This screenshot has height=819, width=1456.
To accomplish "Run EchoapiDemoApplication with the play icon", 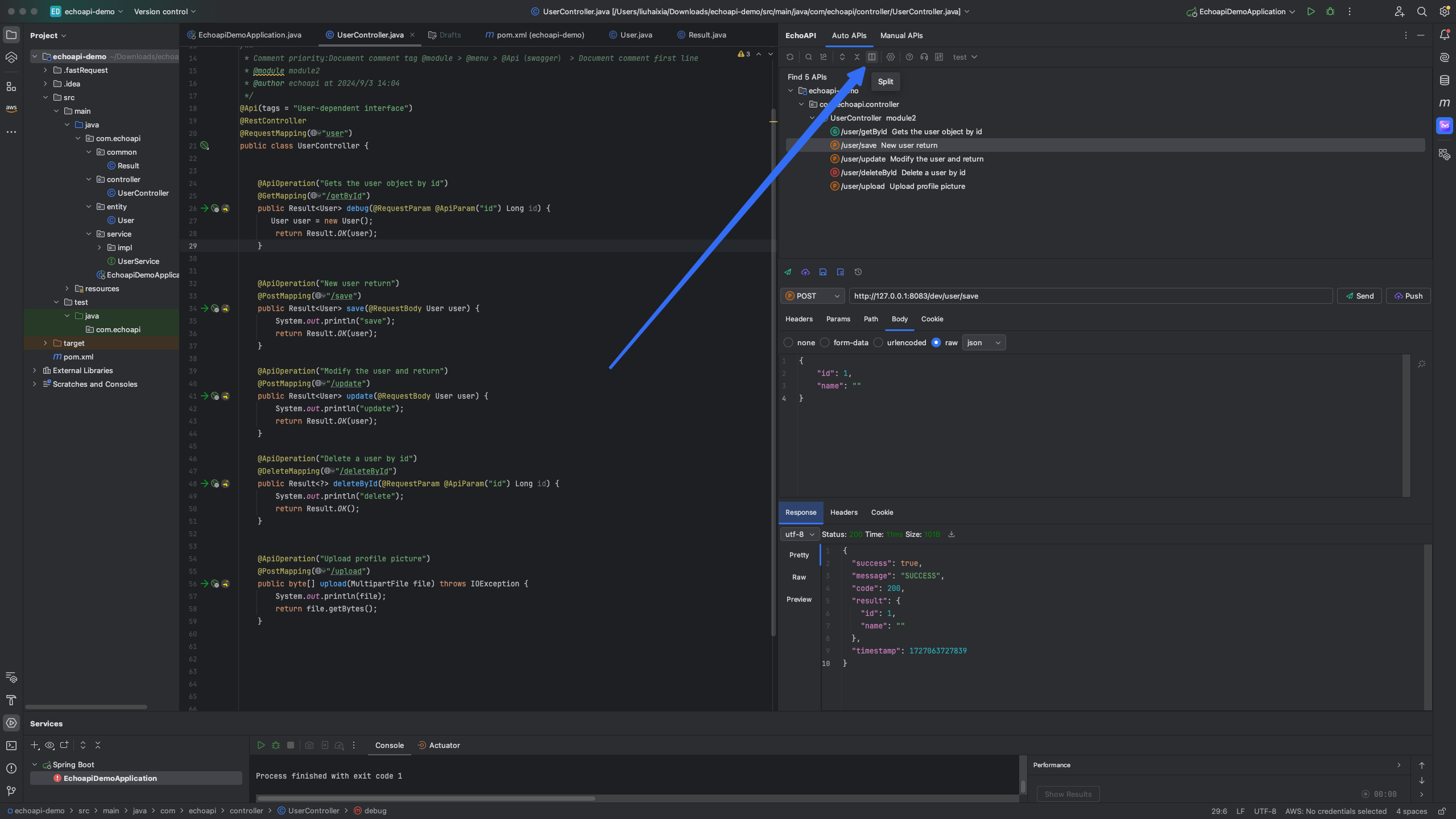I will (x=1311, y=11).
